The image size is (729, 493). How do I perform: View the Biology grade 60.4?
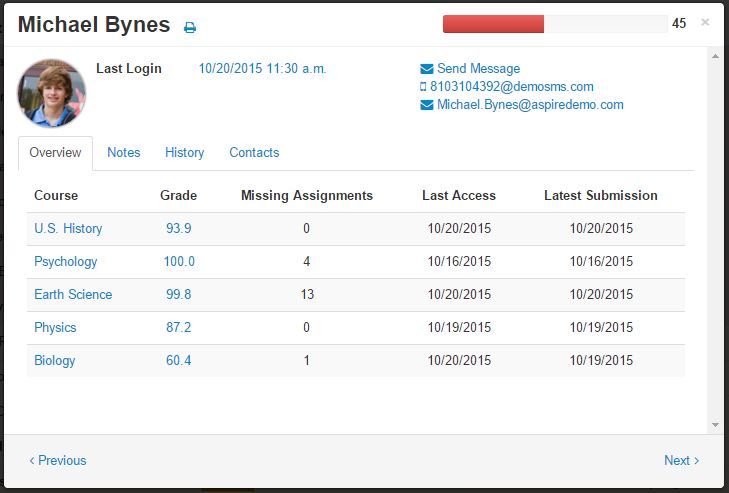pyautogui.click(x=179, y=361)
